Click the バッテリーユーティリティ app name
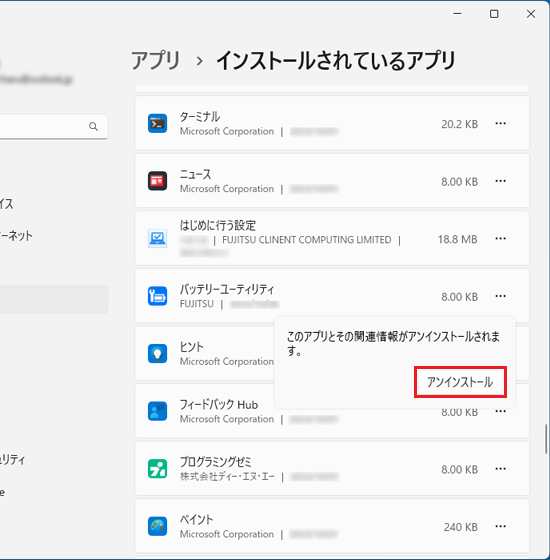Screen dimensions: 550x560 (x=227, y=289)
